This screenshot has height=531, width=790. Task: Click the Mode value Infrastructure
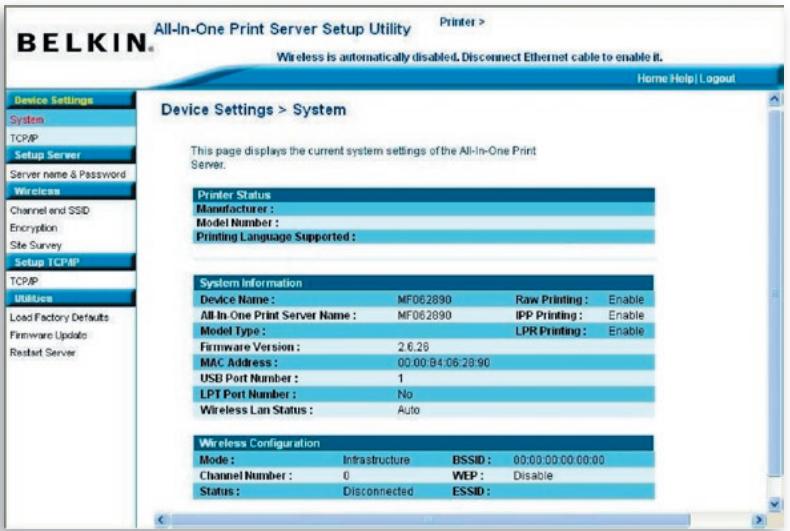click(376, 460)
